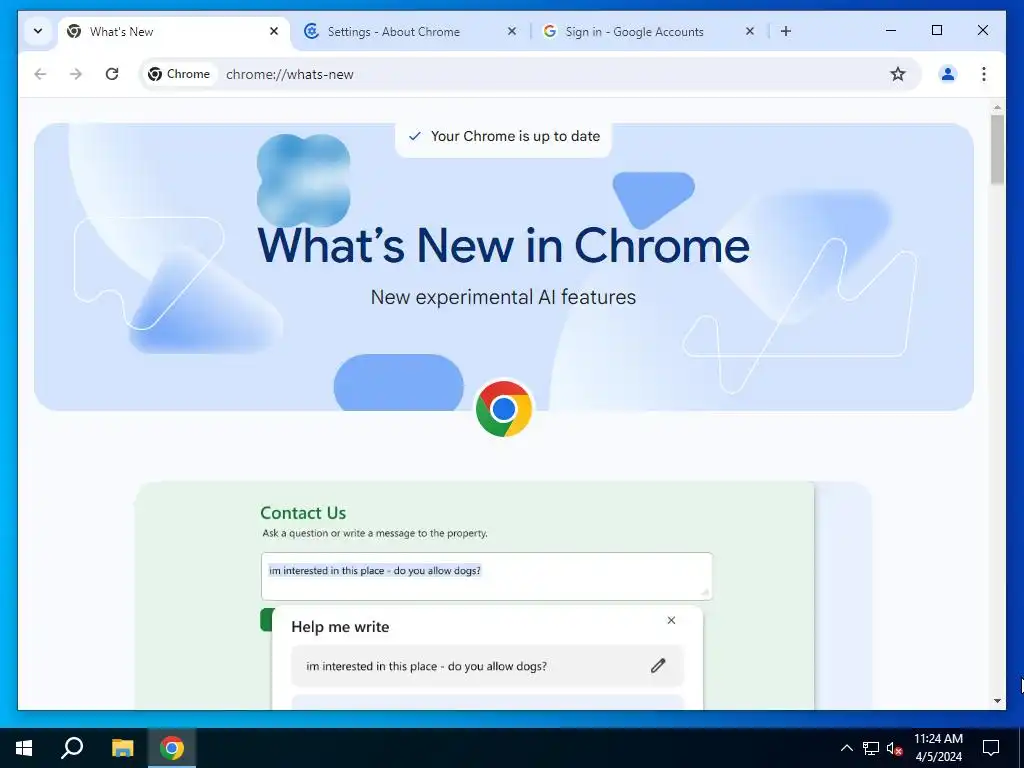The image size is (1024, 768).
Task: Switch to Sign in - Google Accounts tab
Action: pos(634,31)
